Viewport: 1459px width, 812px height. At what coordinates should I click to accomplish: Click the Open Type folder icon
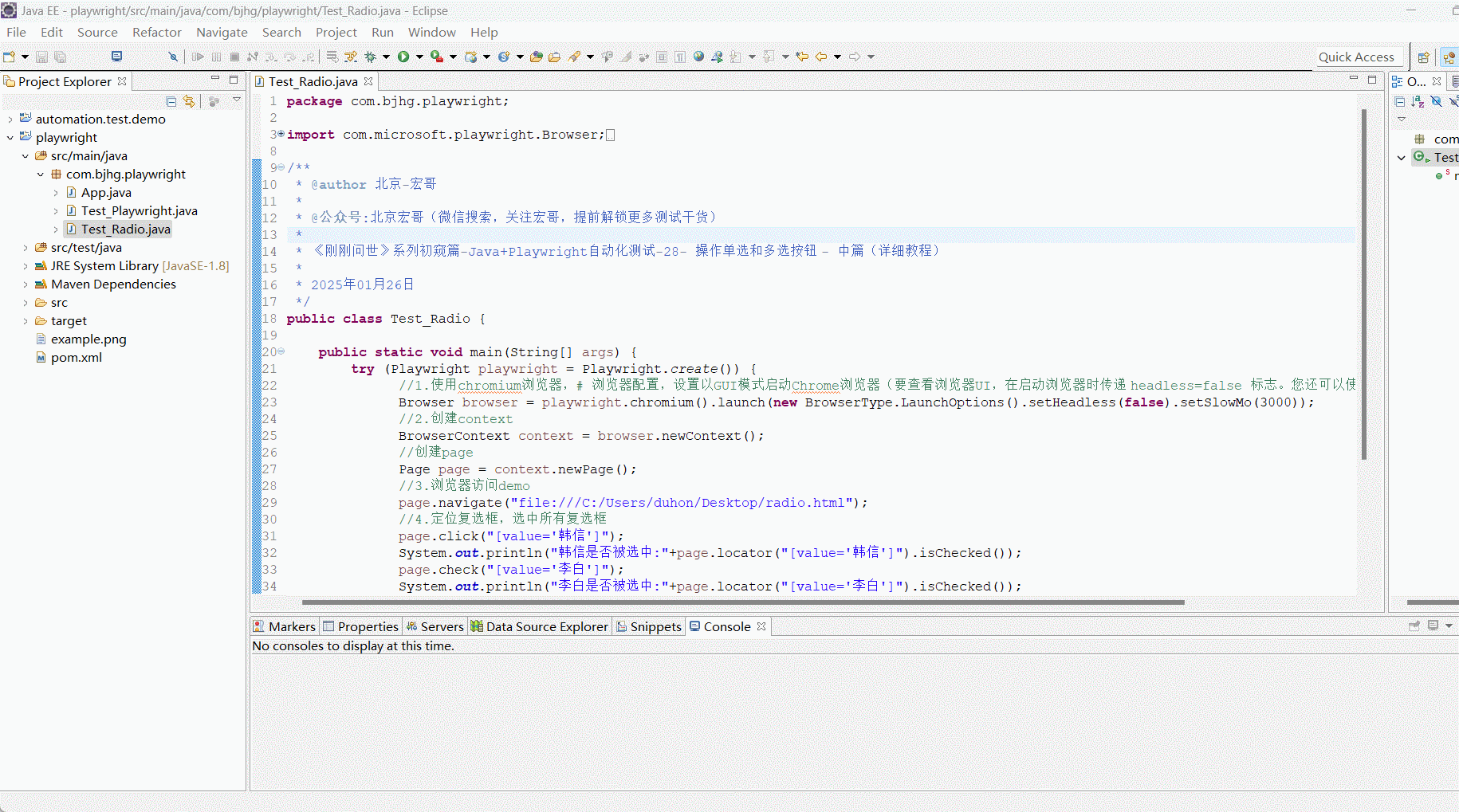tap(537, 57)
